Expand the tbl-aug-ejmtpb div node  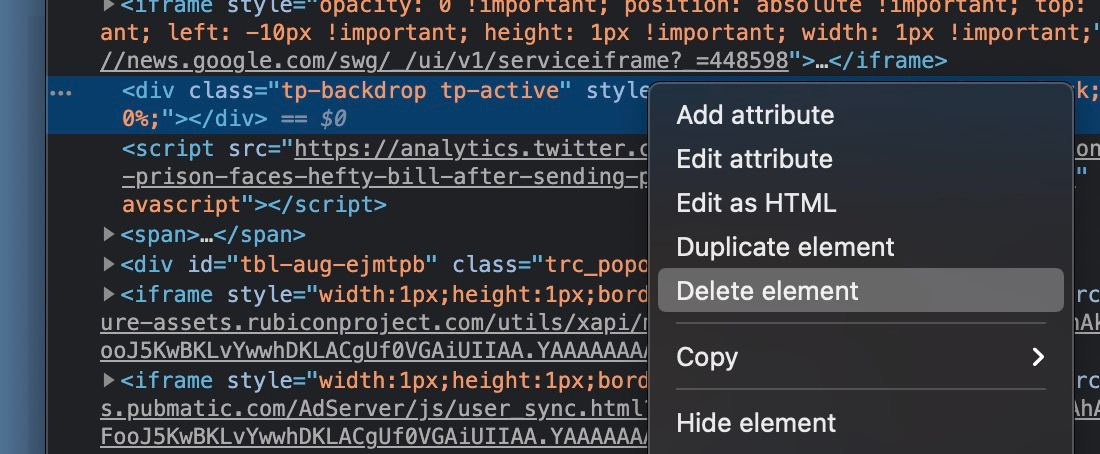[x=109, y=264]
